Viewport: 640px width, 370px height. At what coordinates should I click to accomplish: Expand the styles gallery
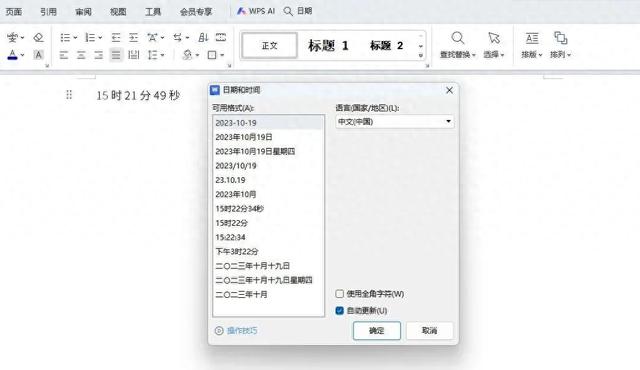[421, 55]
